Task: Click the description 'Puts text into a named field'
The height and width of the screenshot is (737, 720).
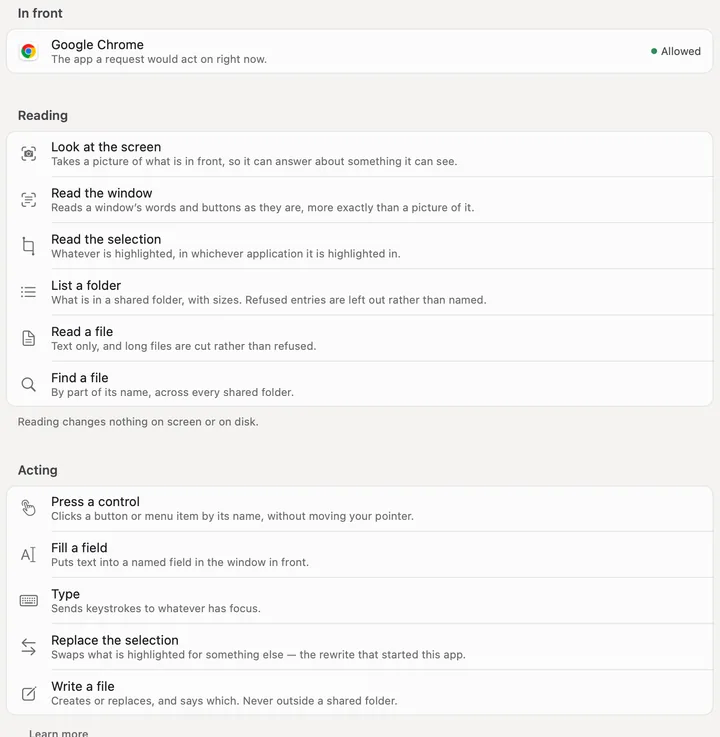Action: click(x=180, y=562)
